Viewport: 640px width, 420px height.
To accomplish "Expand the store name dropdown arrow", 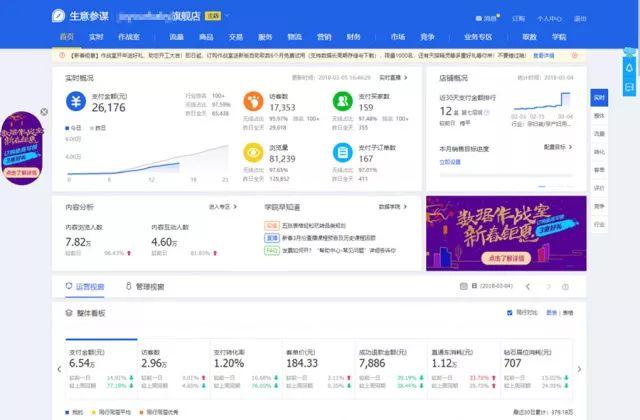I will pos(227,16).
